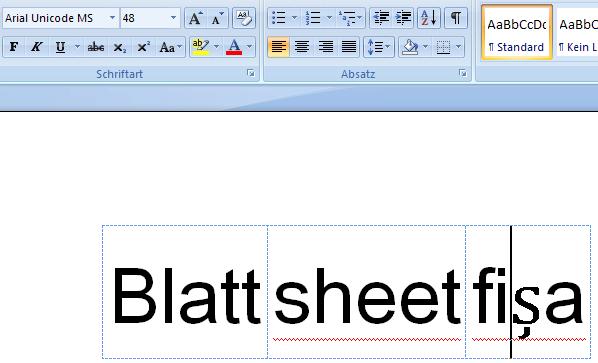
Task: Toggle italic formatting with the K button
Action: click(37, 47)
